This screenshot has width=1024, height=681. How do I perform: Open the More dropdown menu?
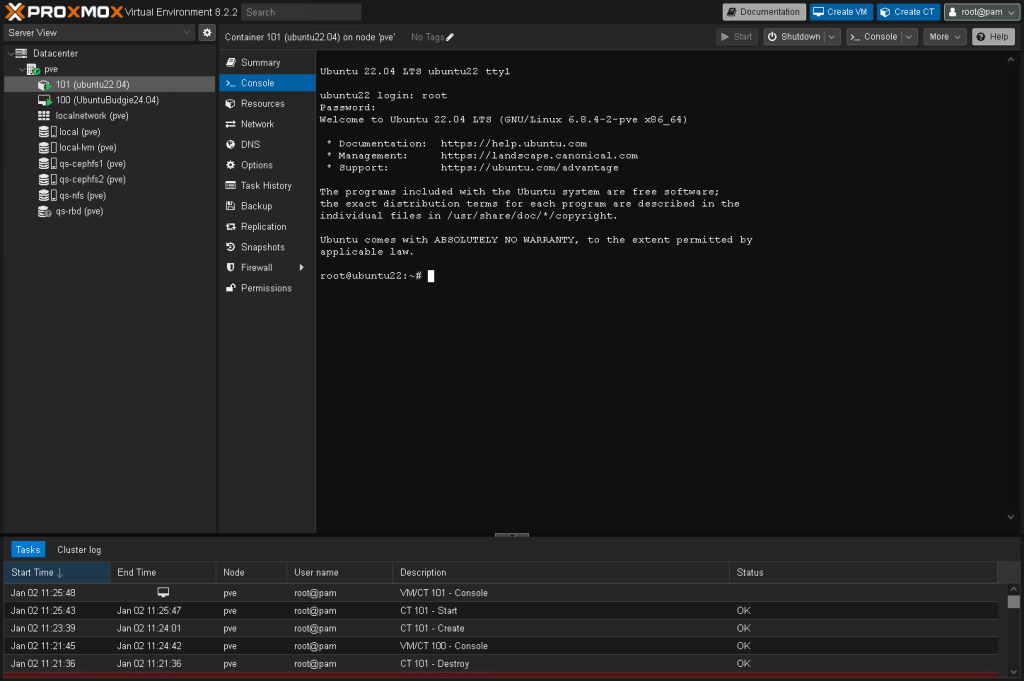click(944, 37)
